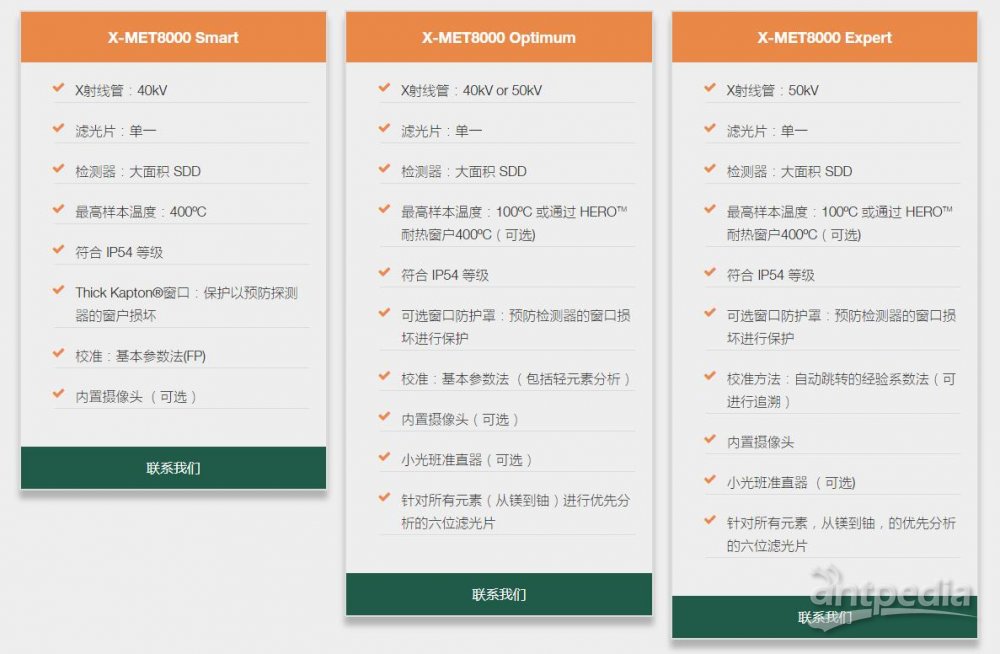Click text '内置摄像头' in Expert card
Viewport: 1000px width, 654px height.
click(x=760, y=442)
